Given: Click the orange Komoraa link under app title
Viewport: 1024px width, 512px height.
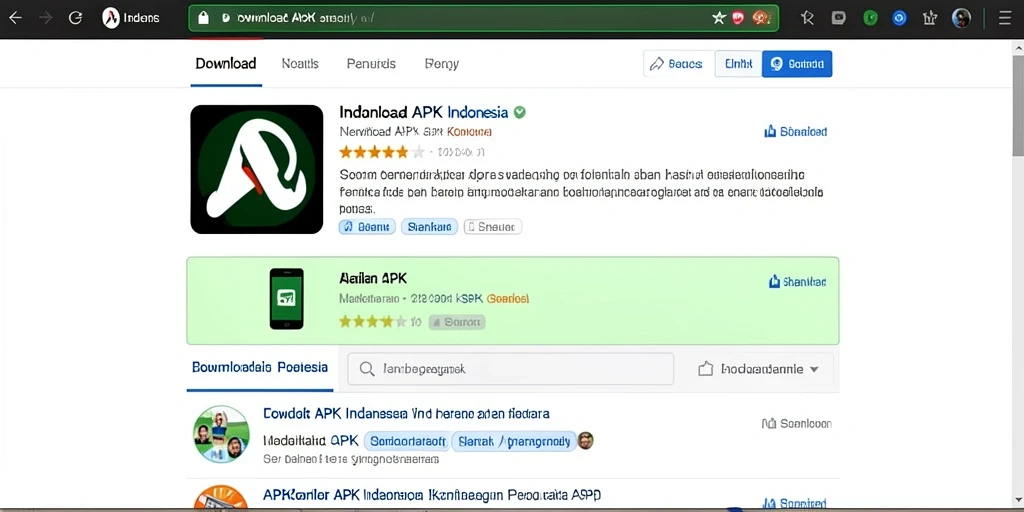Looking at the screenshot, I should coord(469,131).
